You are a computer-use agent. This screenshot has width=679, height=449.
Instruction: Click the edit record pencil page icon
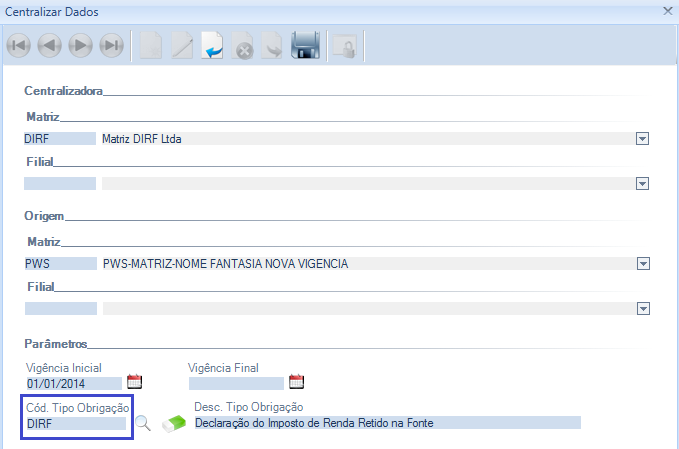point(182,45)
